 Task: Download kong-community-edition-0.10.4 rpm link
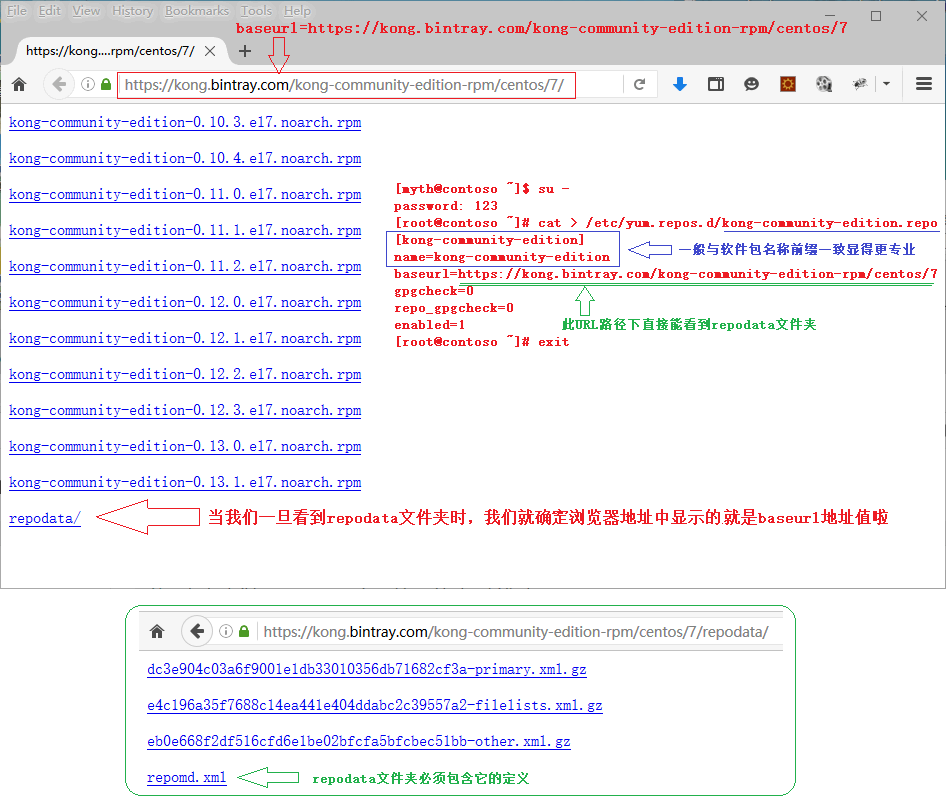pyautogui.click(x=185, y=159)
